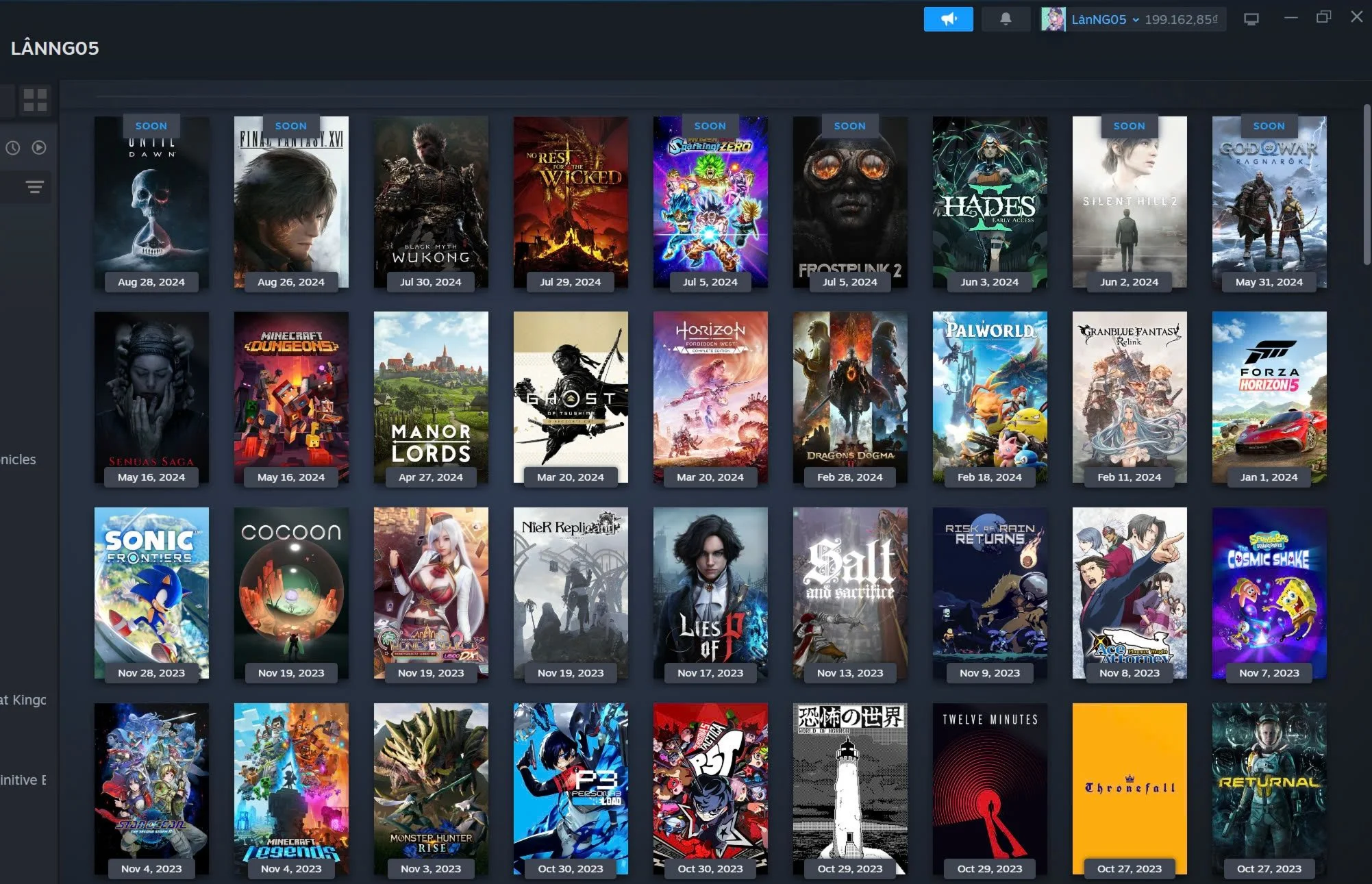Open World of Horror cover

850,789
